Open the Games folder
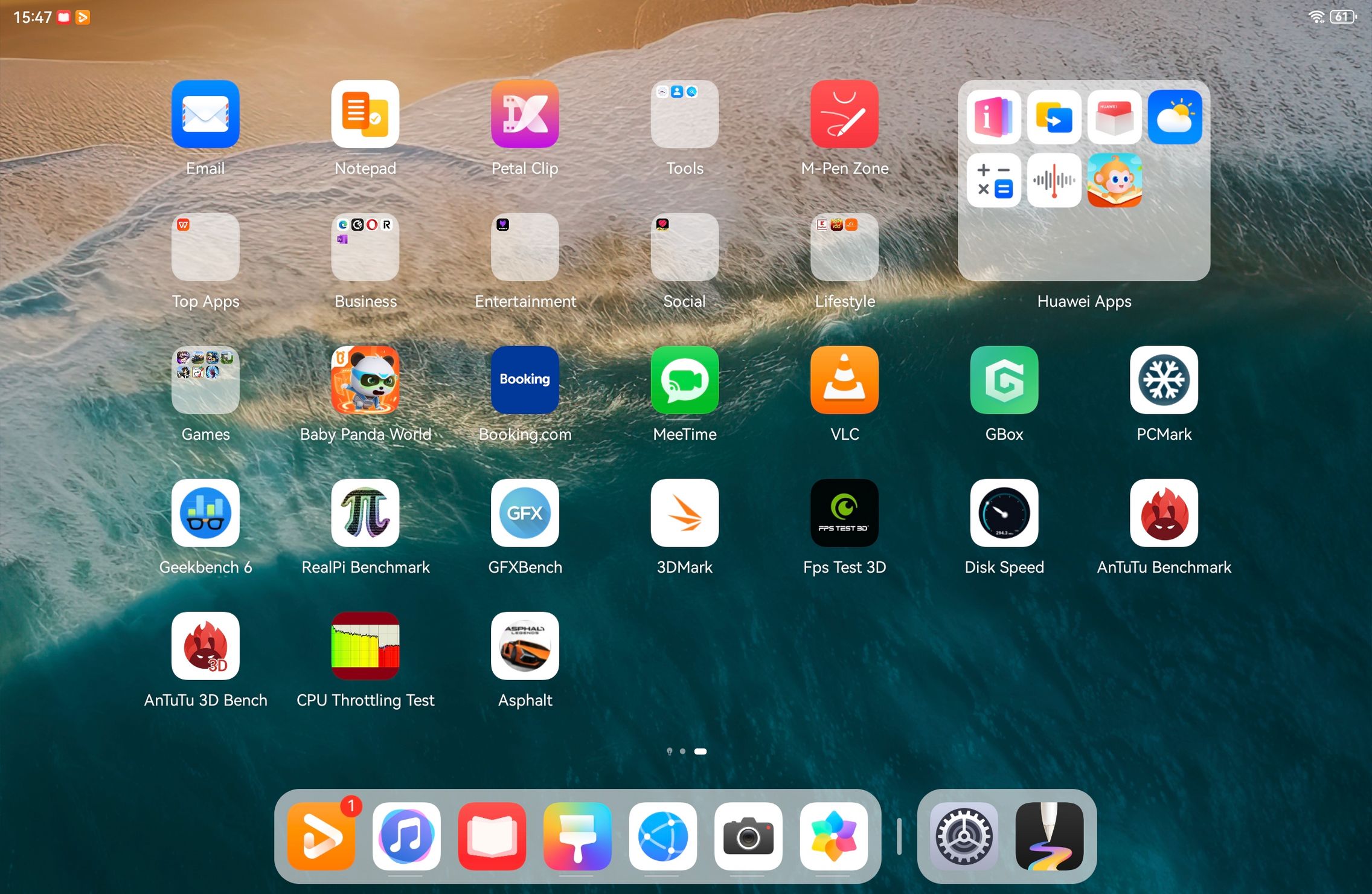The image size is (1372, 894). click(x=205, y=380)
